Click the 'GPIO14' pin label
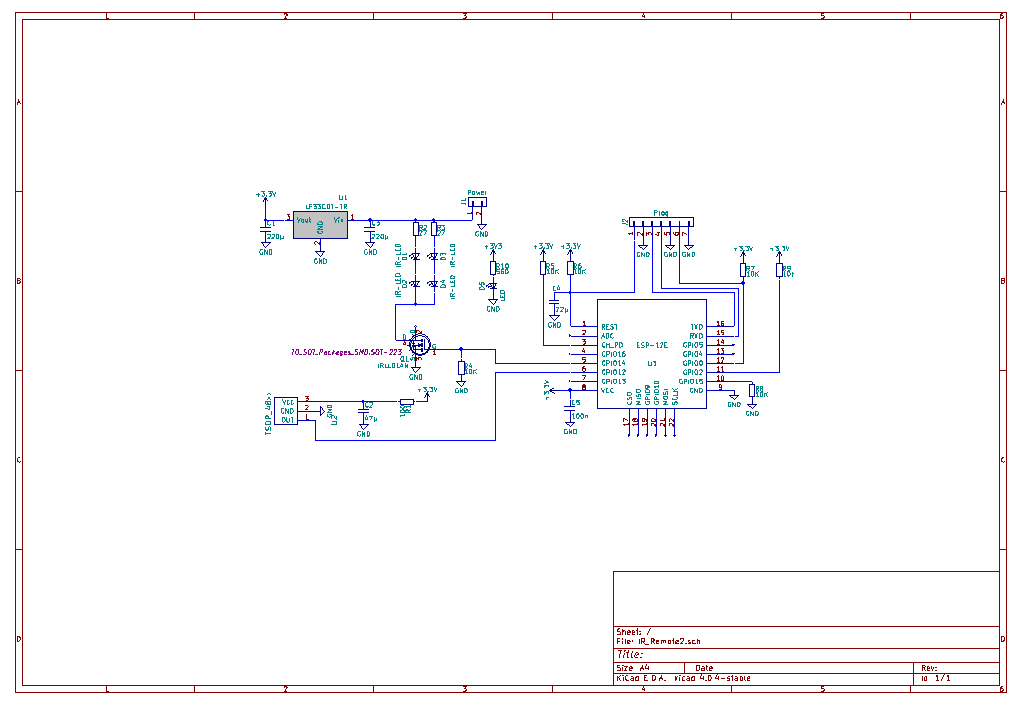This screenshot has width=1016, height=708. click(614, 363)
